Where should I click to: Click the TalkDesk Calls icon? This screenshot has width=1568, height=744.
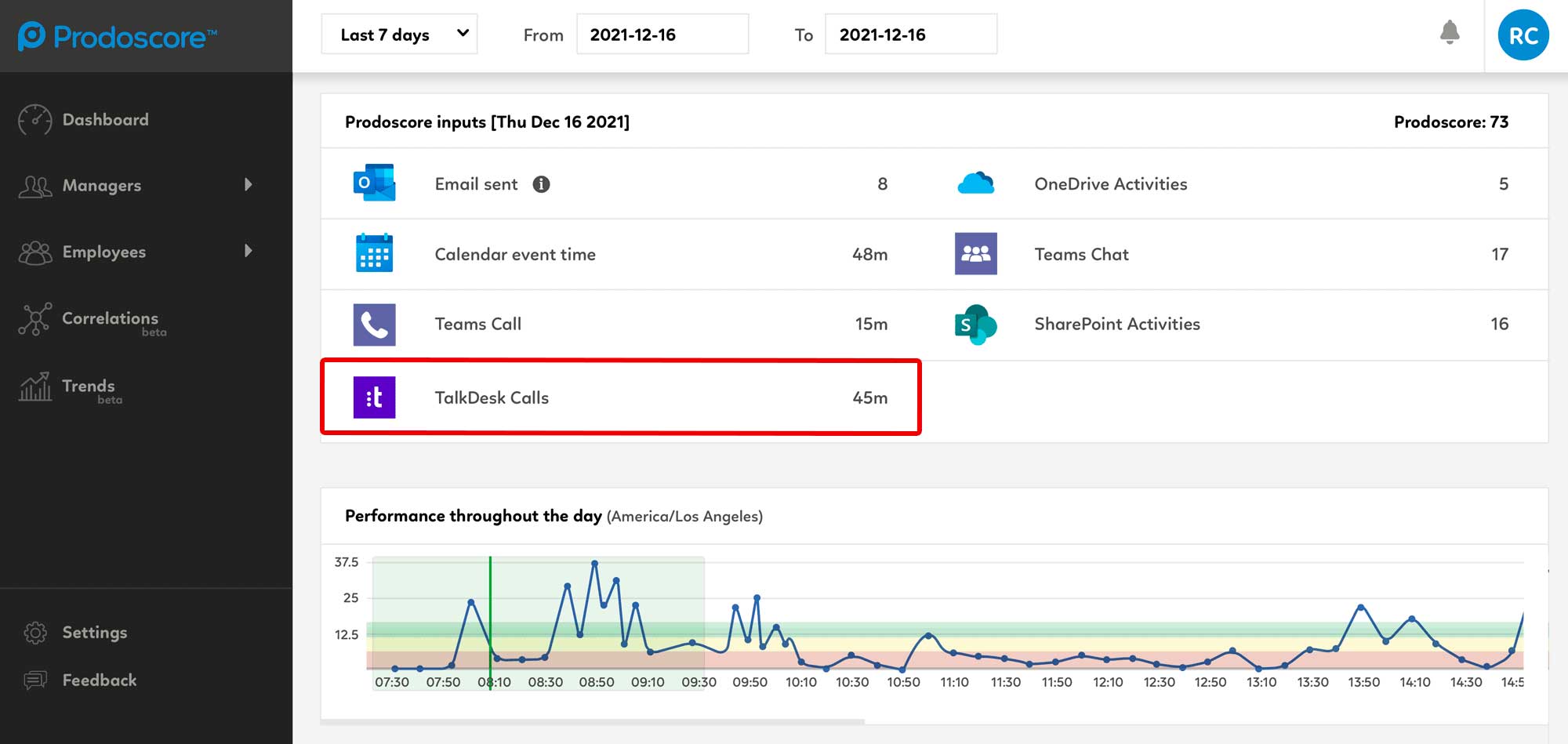(x=374, y=397)
